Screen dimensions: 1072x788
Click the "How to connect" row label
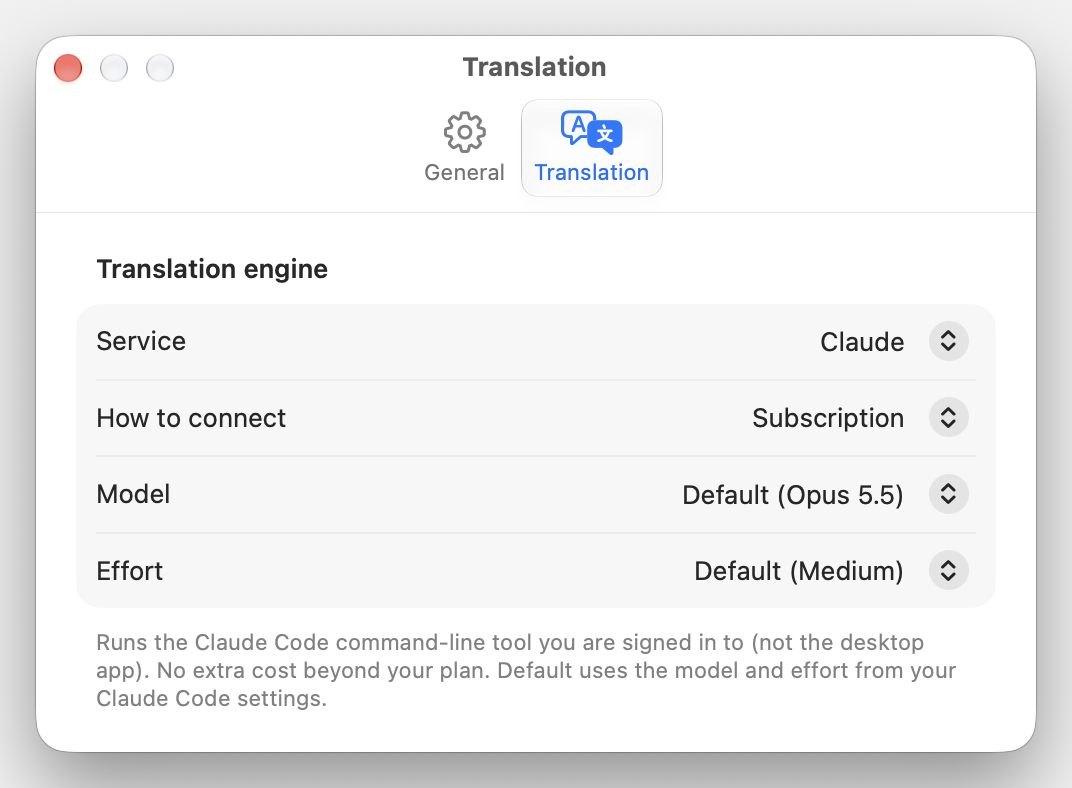pos(191,418)
